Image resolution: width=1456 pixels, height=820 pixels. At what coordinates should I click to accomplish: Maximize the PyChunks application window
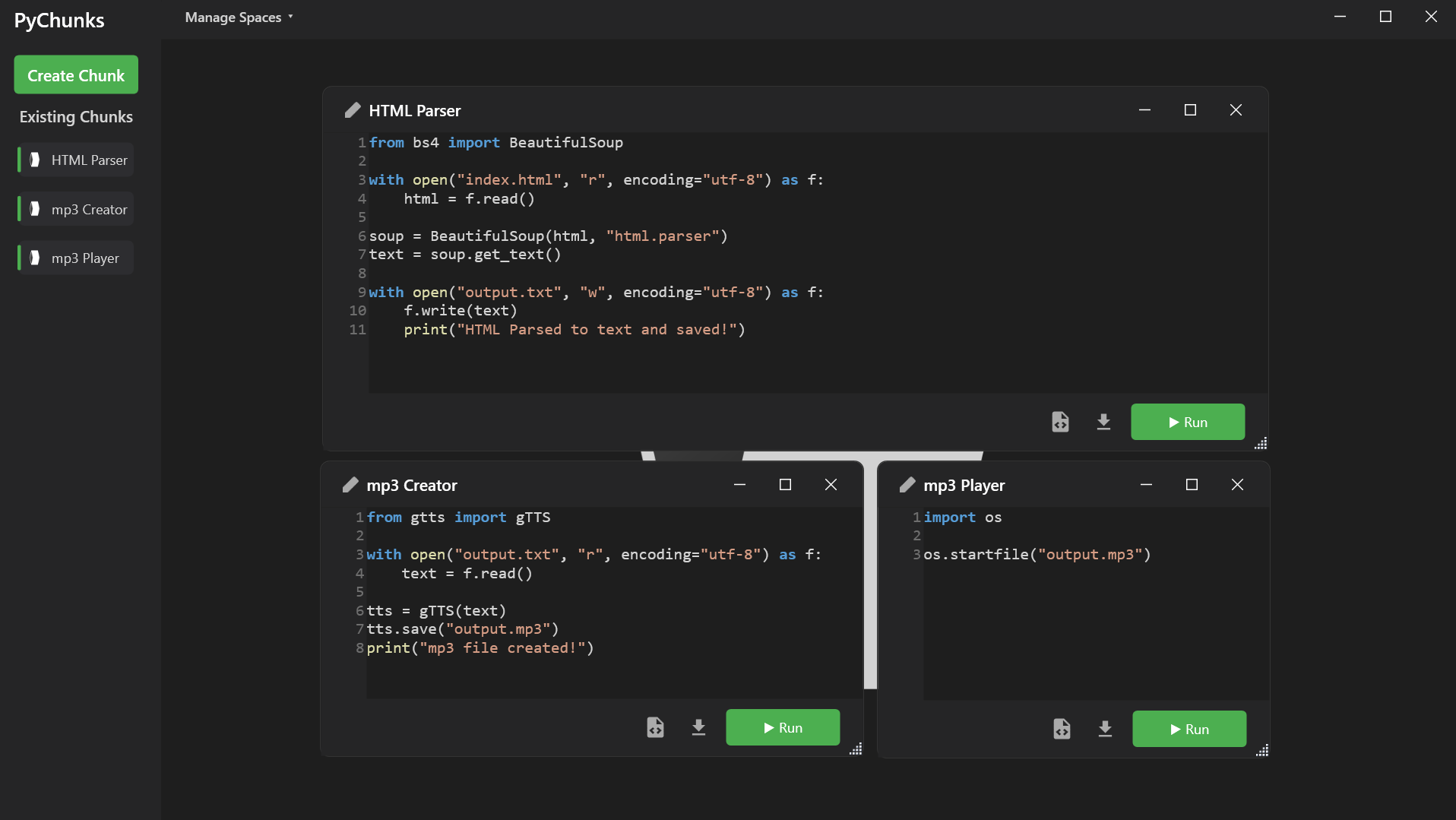[x=1385, y=17]
